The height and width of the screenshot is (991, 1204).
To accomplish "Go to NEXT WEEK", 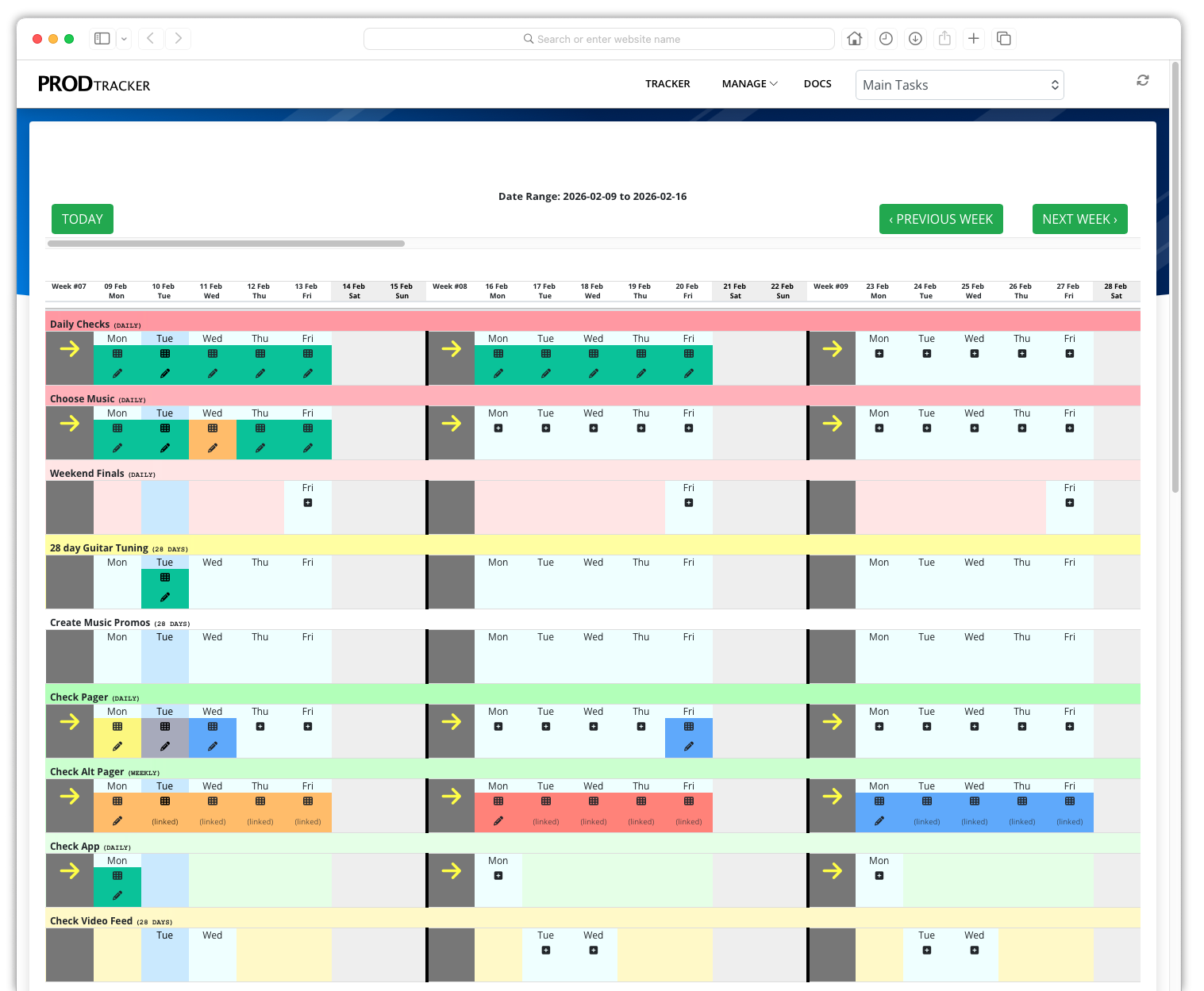I will [1079, 219].
